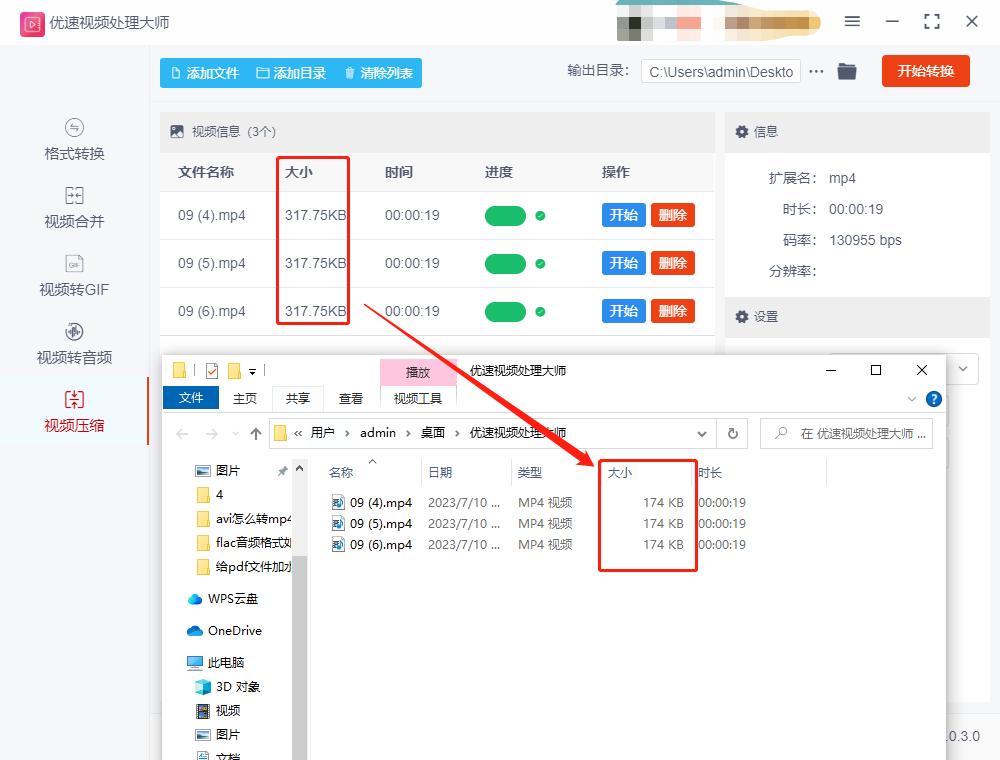Open the 播放 tab under 视频工具

(x=418, y=371)
